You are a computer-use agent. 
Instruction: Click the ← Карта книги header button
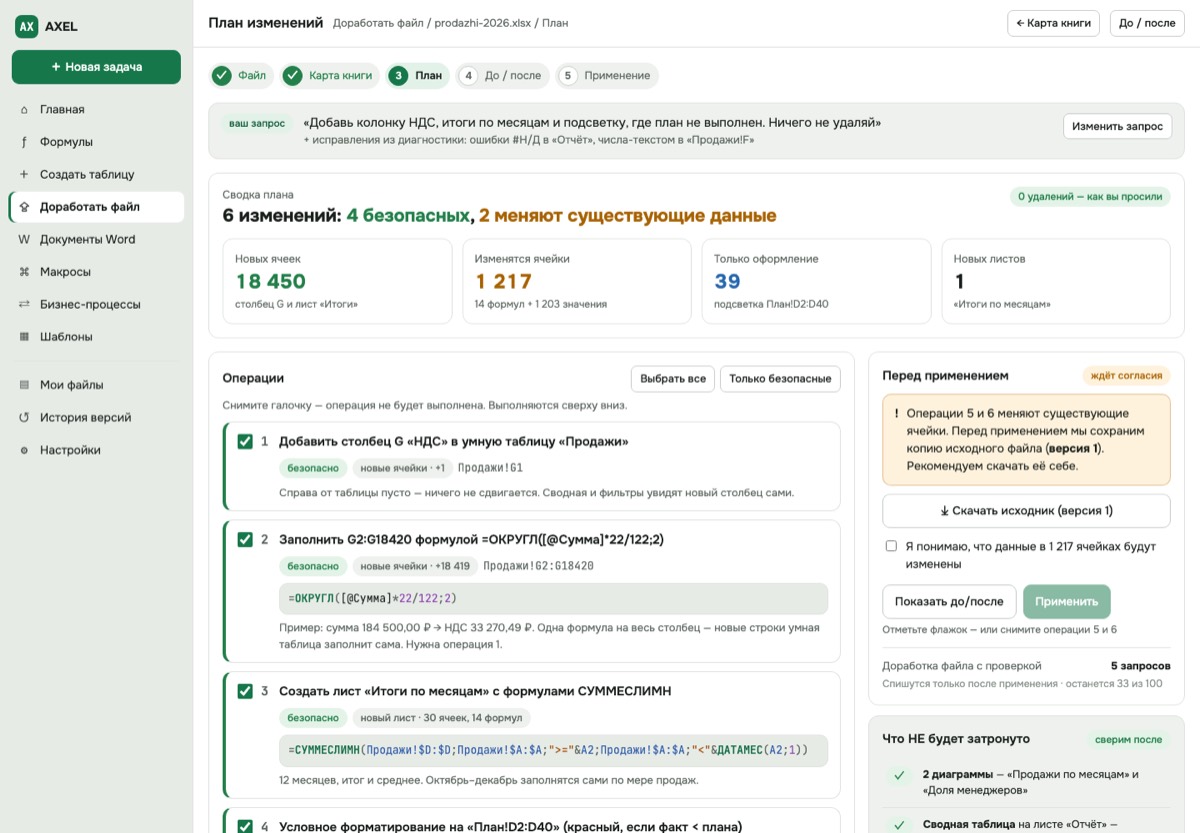[1053, 23]
